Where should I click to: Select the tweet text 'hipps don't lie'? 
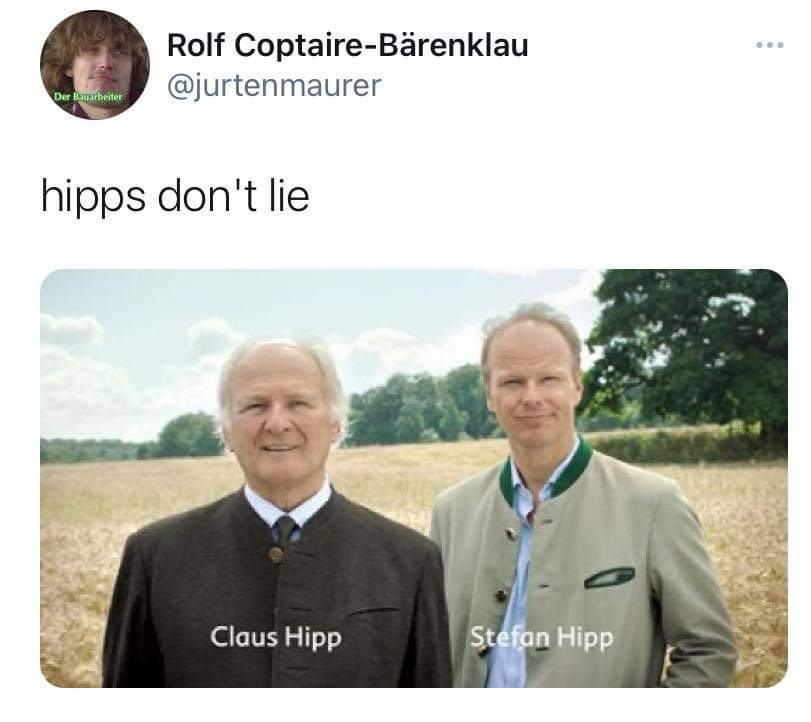click(175, 196)
